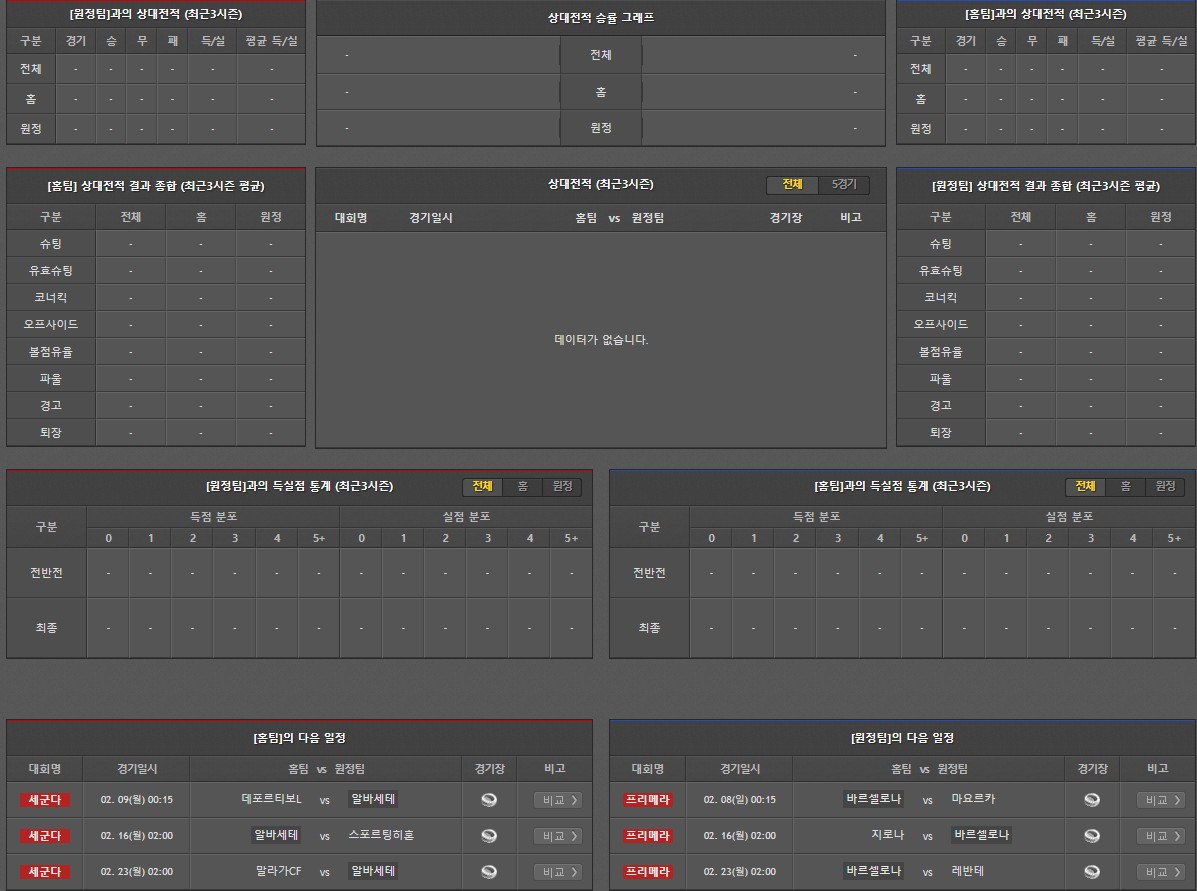Click 프리메라 league badge for 지로나 match
This screenshot has height=891, width=1197.
pos(648,836)
